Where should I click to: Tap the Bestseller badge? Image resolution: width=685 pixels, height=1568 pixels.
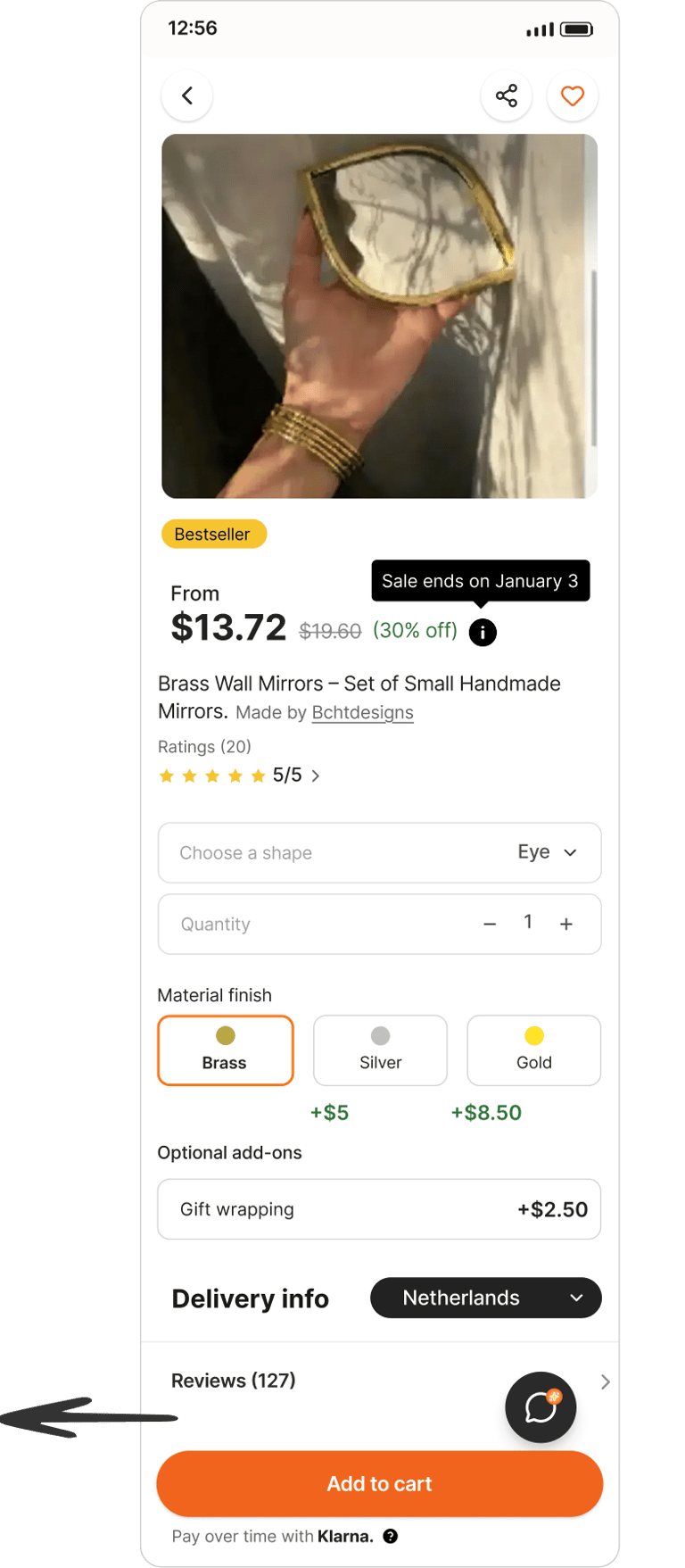point(213,534)
